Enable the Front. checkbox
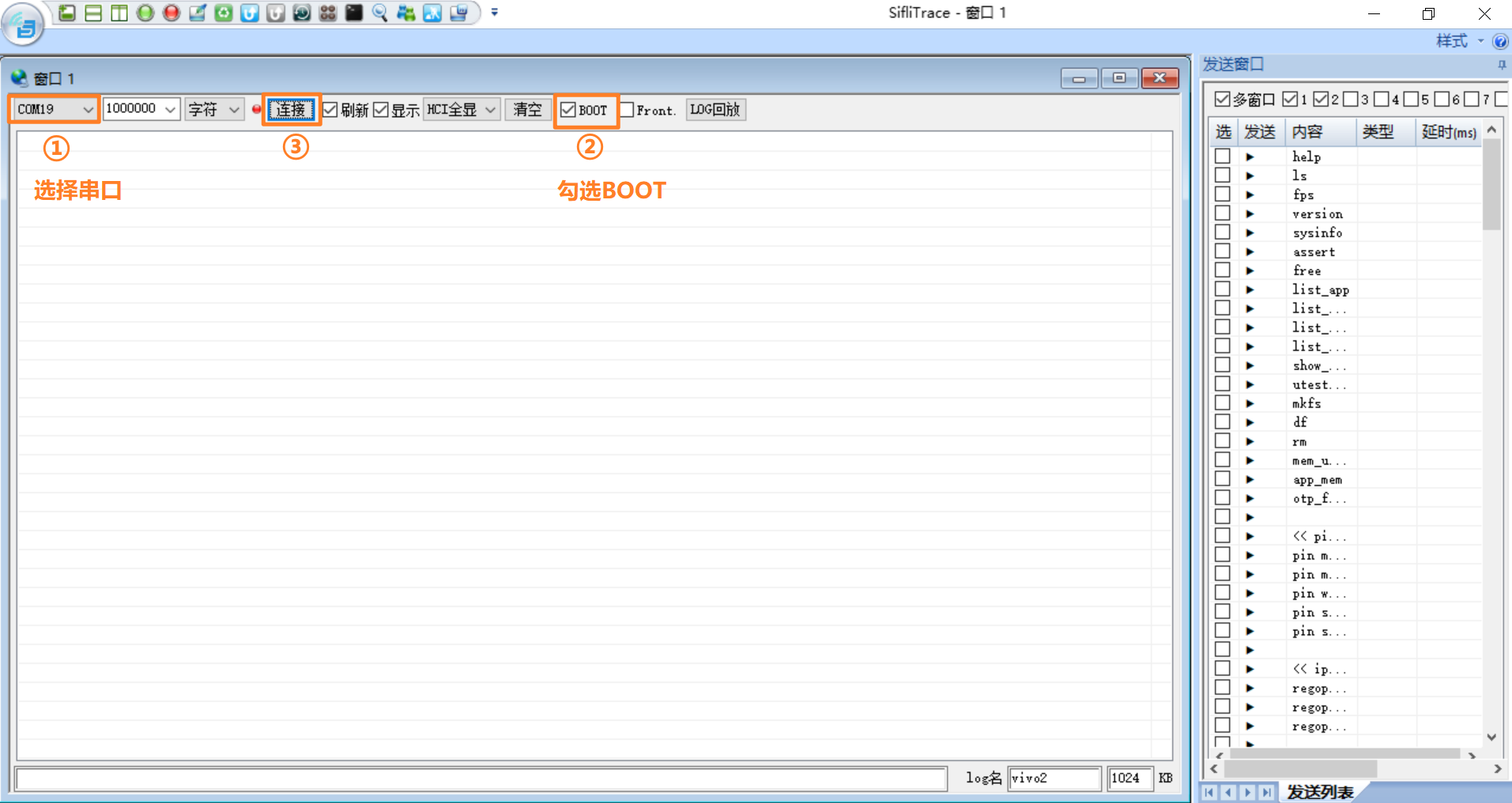 pos(627,110)
